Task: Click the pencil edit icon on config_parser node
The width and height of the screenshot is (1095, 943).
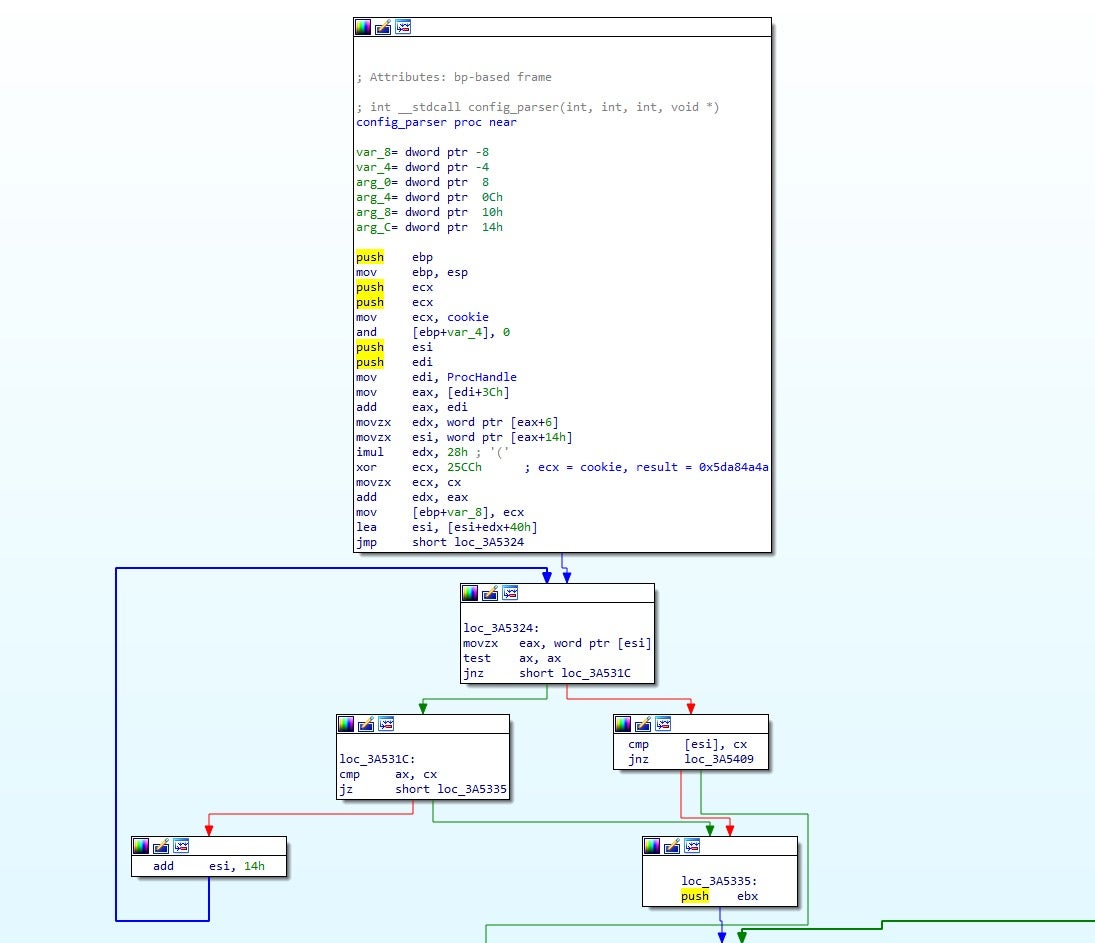Action: coord(383,27)
